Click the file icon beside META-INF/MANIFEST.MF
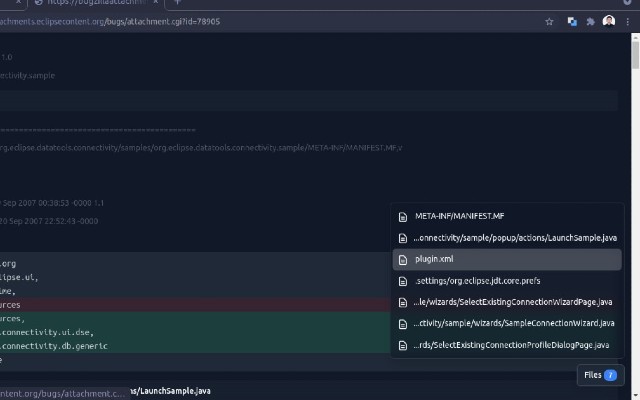The width and height of the screenshot is (640, 400). (x=403, y=216)
